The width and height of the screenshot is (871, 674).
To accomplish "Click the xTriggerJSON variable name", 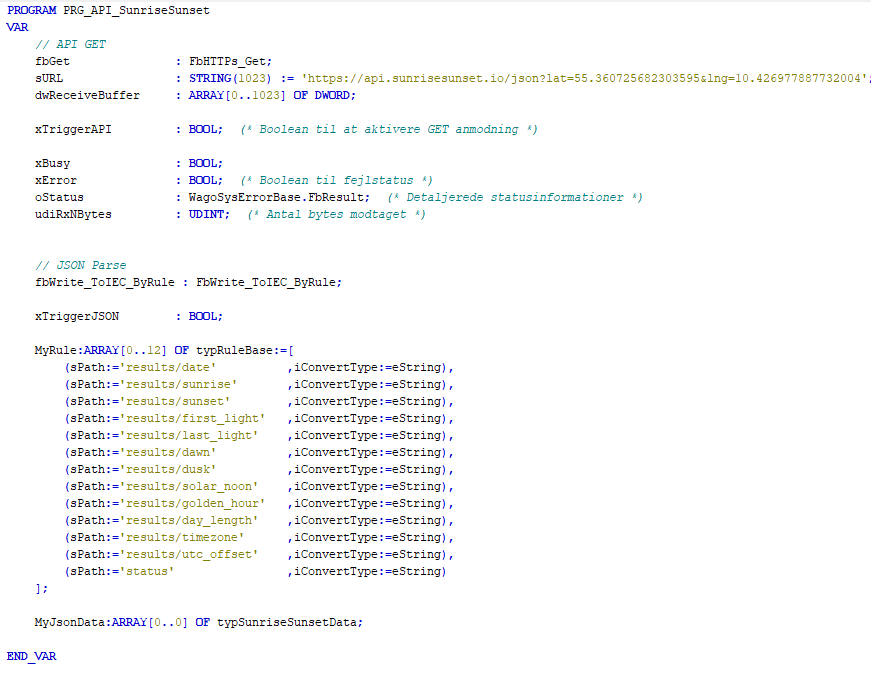I will coord(77,316).
